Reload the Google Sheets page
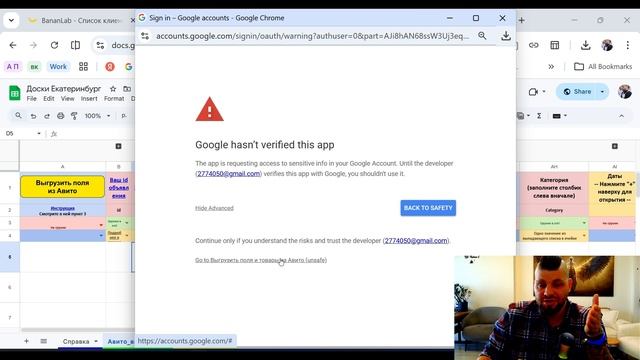 [54, 45]
